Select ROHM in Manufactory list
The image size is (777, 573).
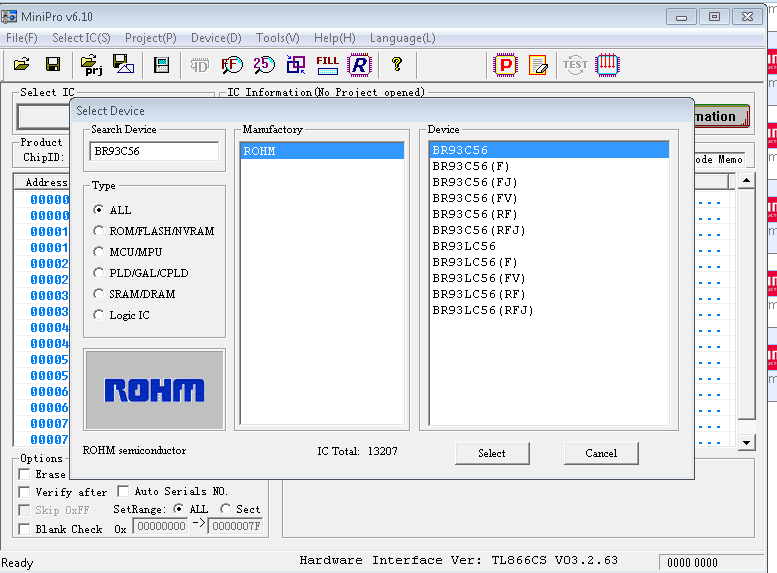[x=322, y=151]
